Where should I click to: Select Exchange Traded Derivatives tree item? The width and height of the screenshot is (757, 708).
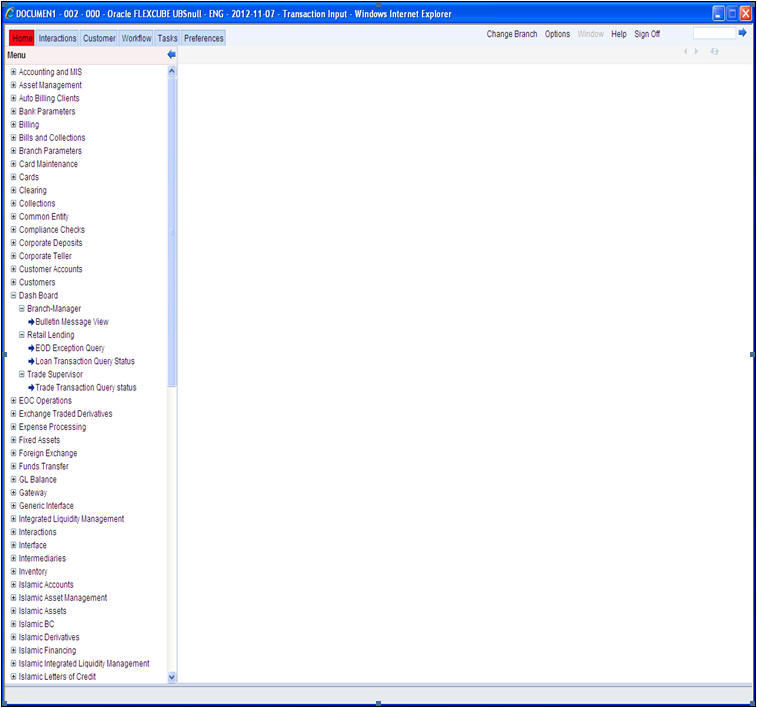coord(65,414)
